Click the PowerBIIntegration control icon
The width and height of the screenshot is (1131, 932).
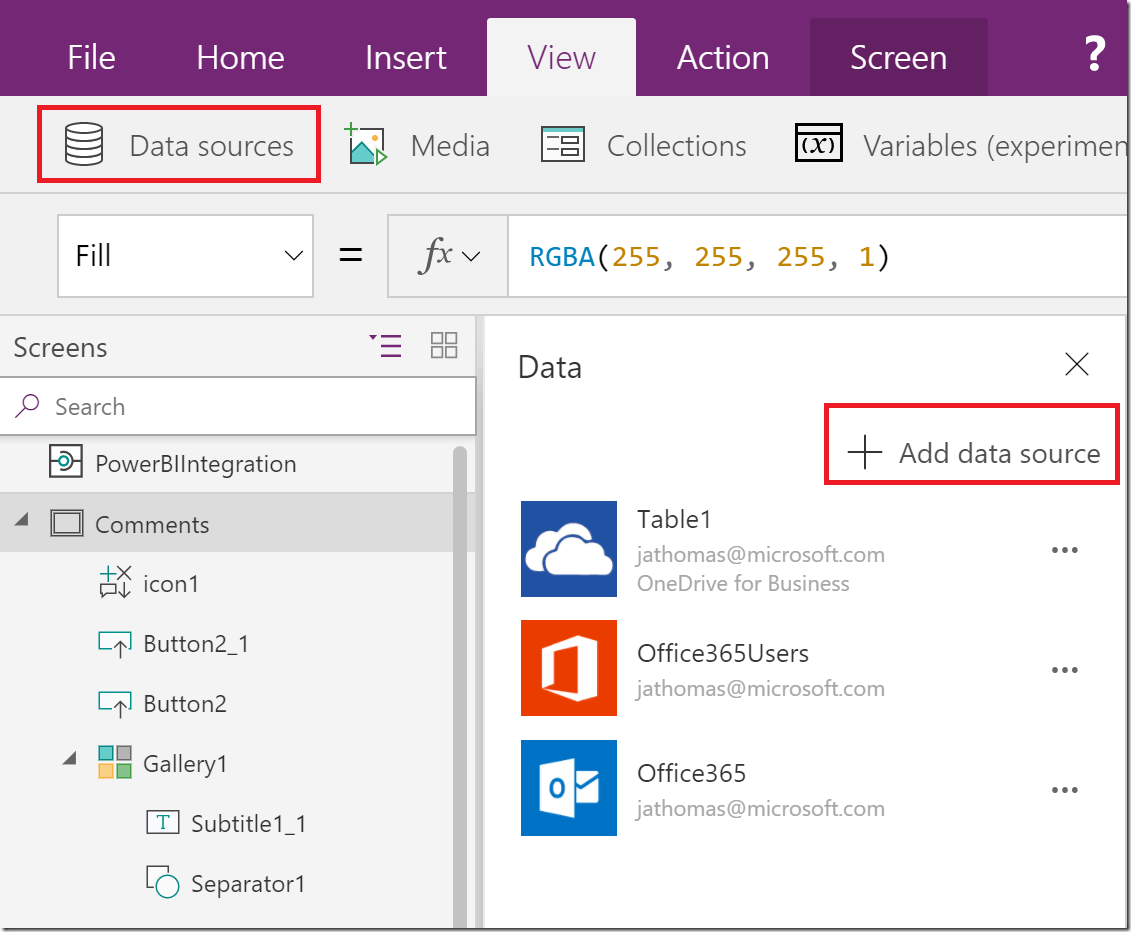click(66, 461)
